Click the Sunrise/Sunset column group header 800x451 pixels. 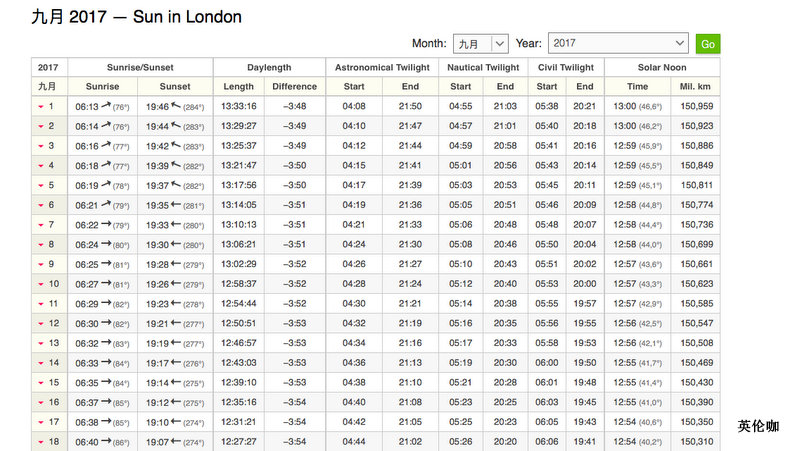pyautogui.click(x=139, y=68)
